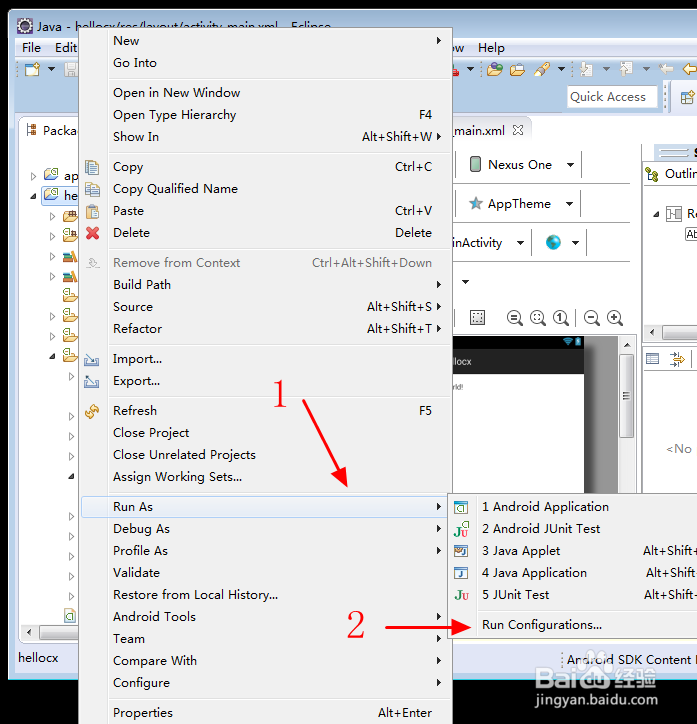The image size is (697, 724).
Task: Click the zoom to 100% icon
Action: click(561, 318)
